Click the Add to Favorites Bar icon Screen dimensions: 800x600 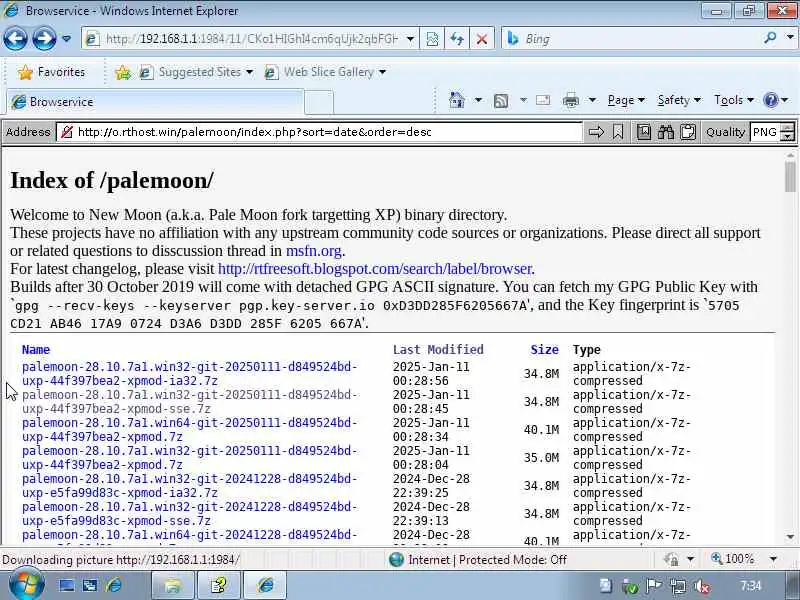click(x=122, y=72)
